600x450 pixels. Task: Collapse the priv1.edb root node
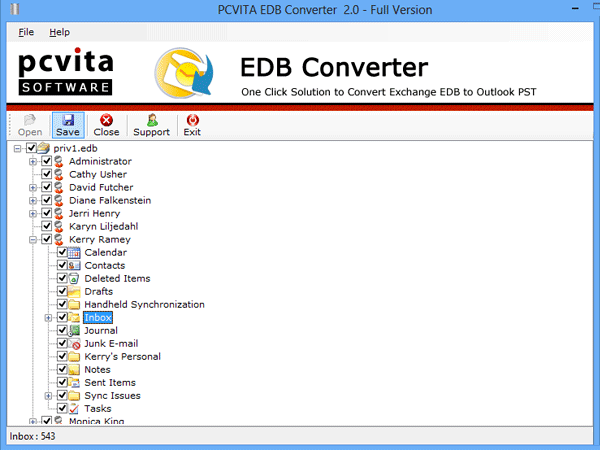point(17,148)
